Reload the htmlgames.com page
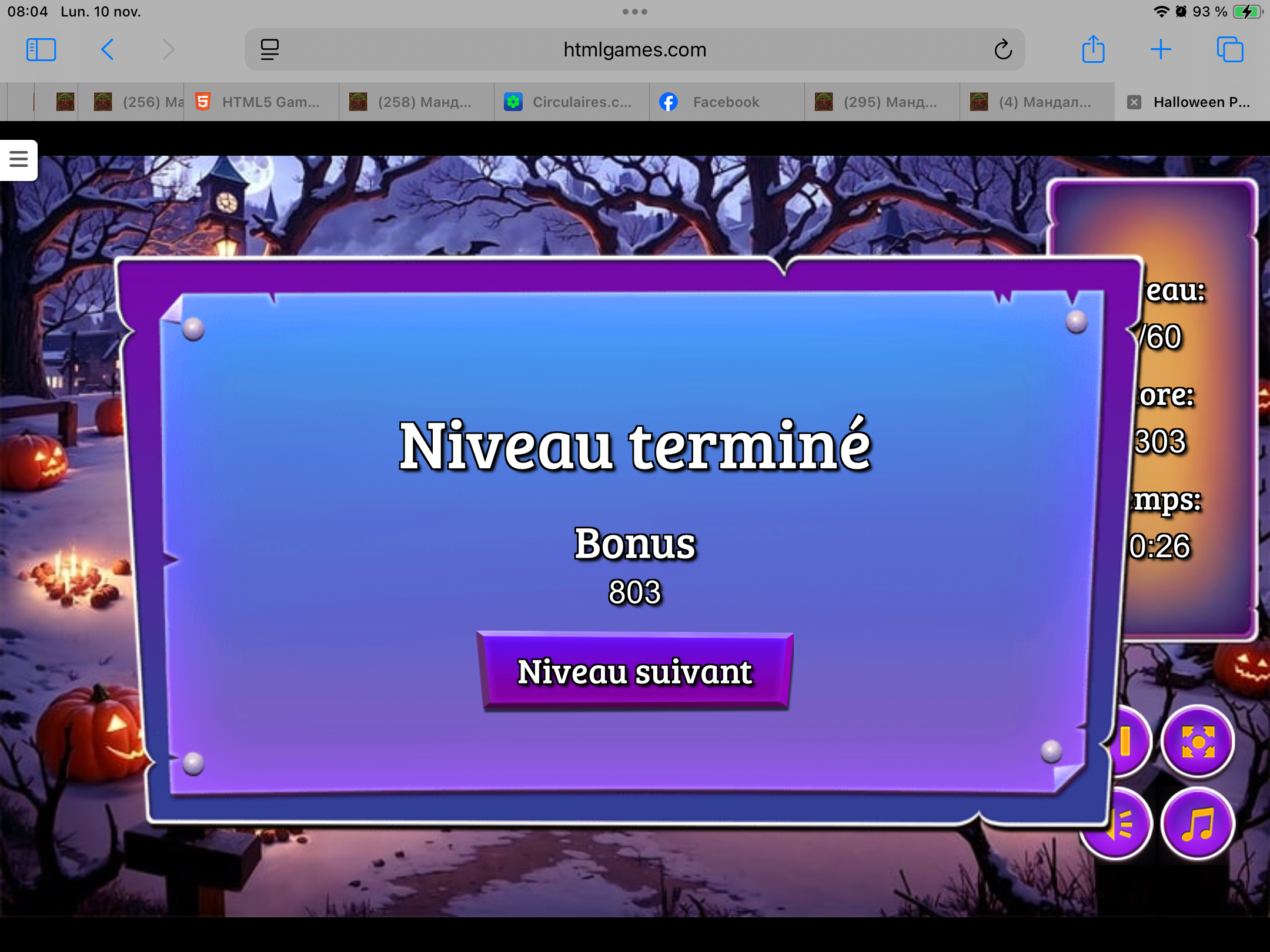The image size is (1270, 952). click(1003, 50)
